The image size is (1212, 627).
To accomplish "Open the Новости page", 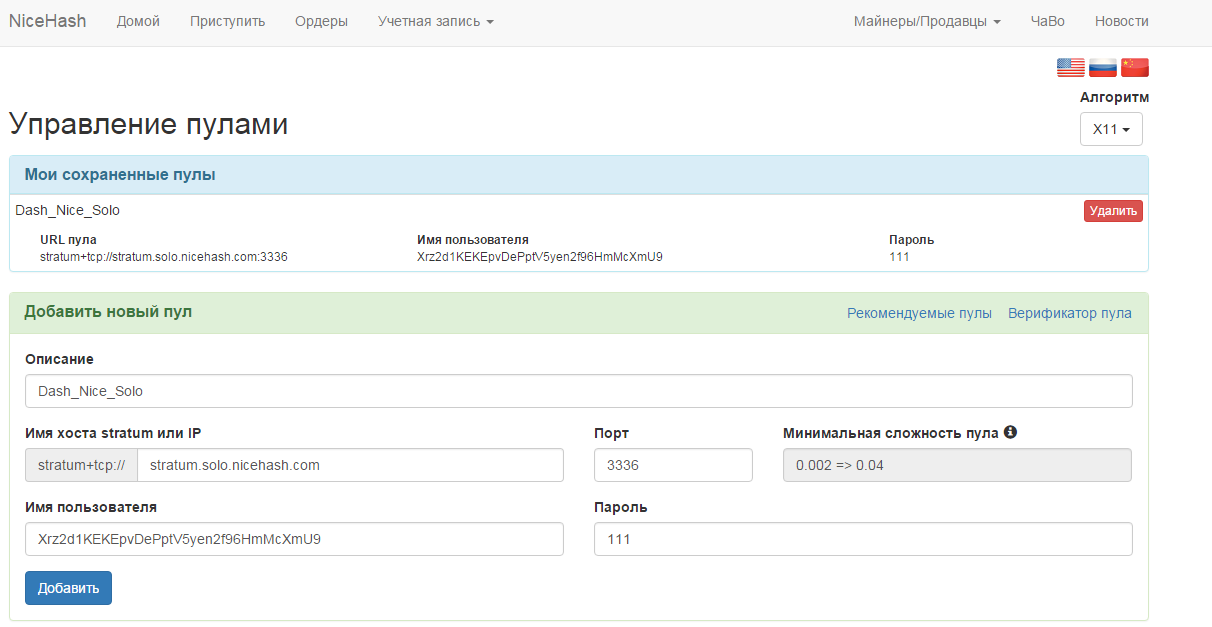I will pos(1121,21).
